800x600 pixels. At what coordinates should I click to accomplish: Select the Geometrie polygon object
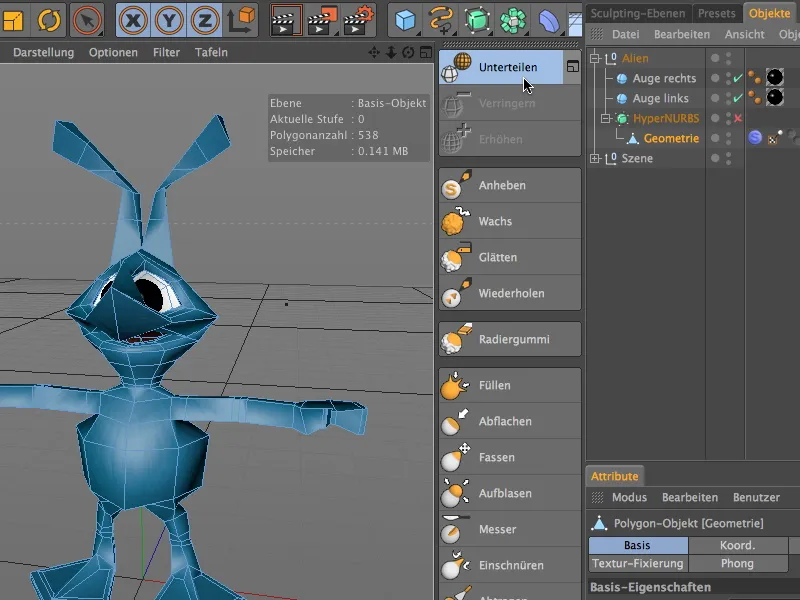[671, 138]
